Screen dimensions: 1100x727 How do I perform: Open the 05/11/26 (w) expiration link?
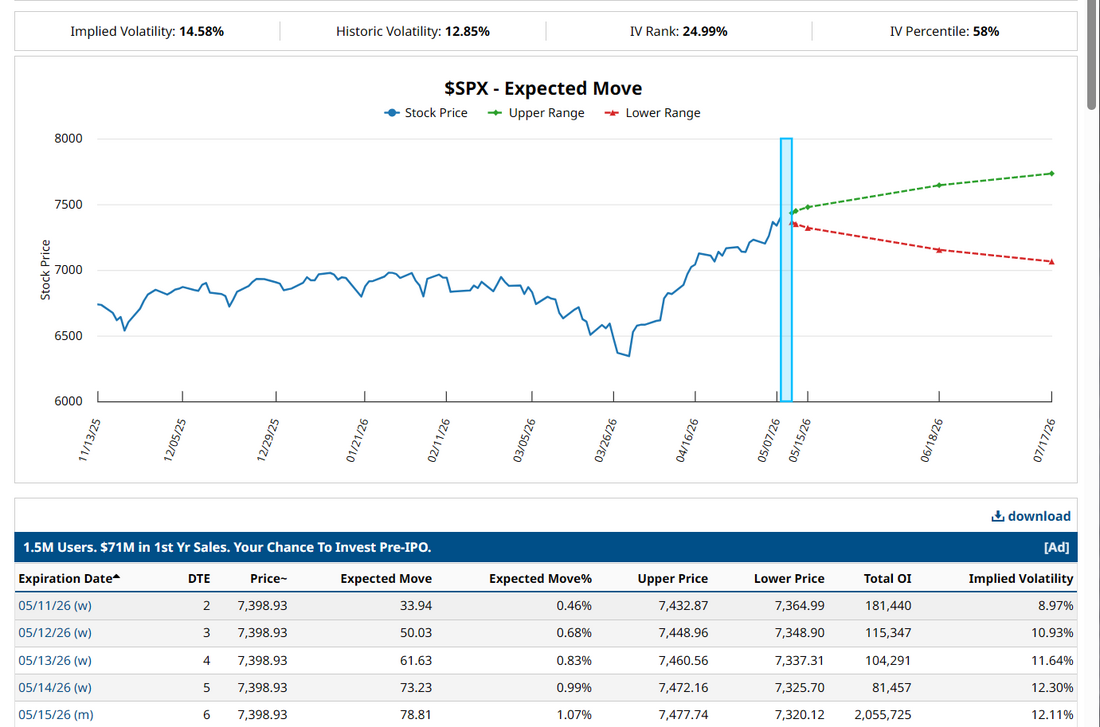[55, 606]
